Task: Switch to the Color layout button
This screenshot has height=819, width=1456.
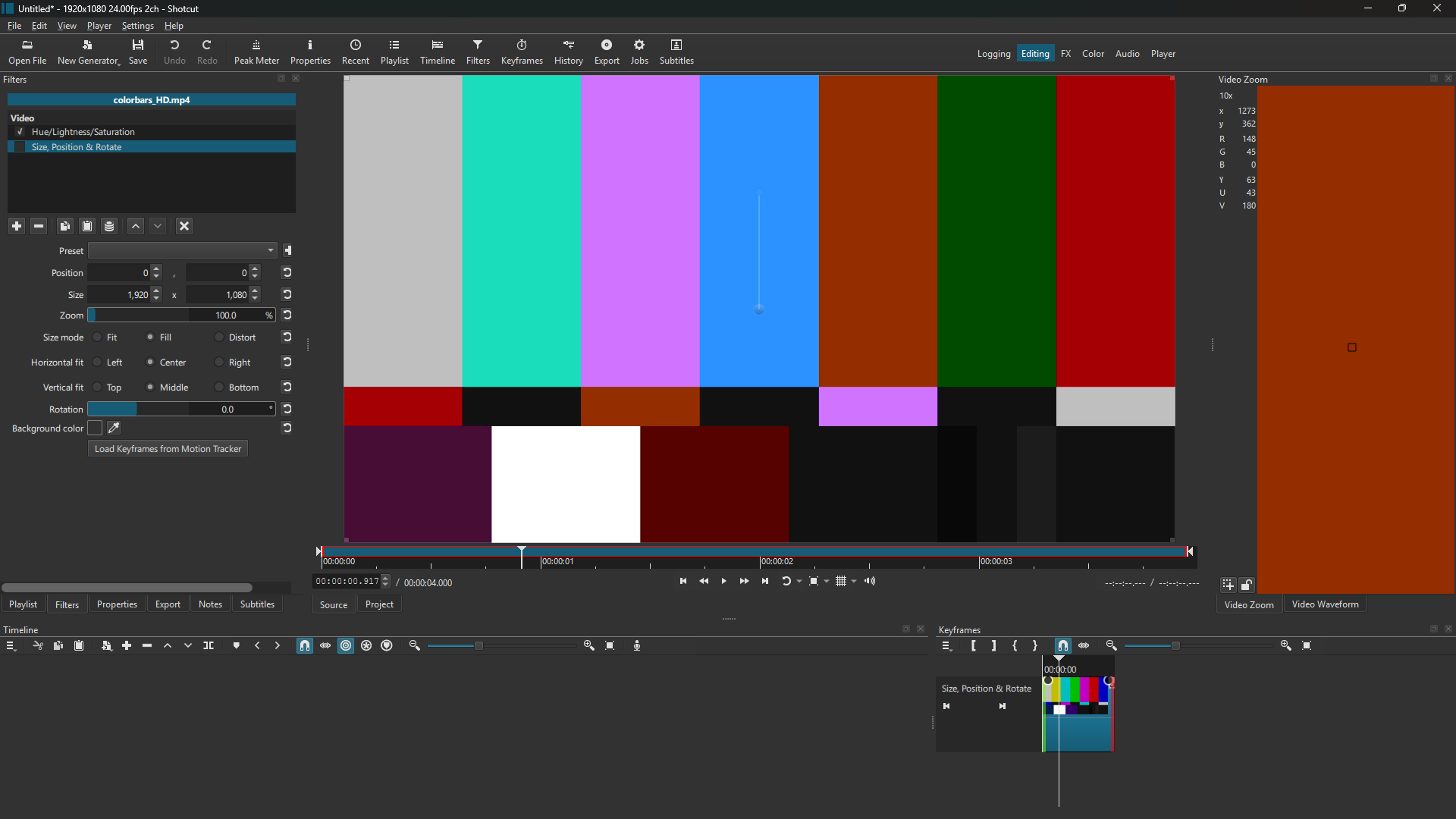Action: tap(1093, 54)
